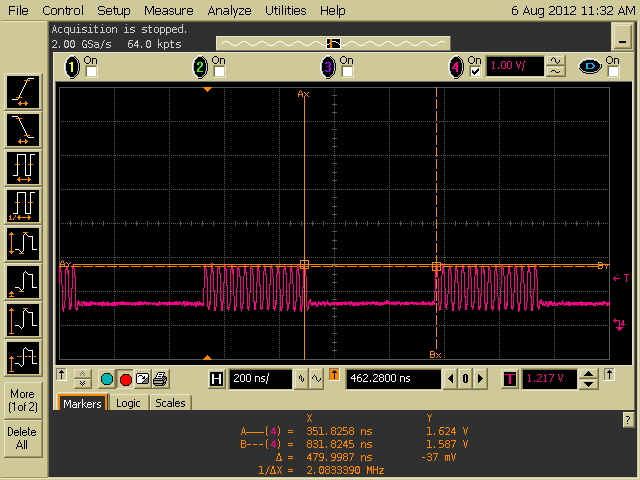Viewport: 640px width, 480px height.
Task: Click the channel 4 number button
Action: (x=456, y=67)
